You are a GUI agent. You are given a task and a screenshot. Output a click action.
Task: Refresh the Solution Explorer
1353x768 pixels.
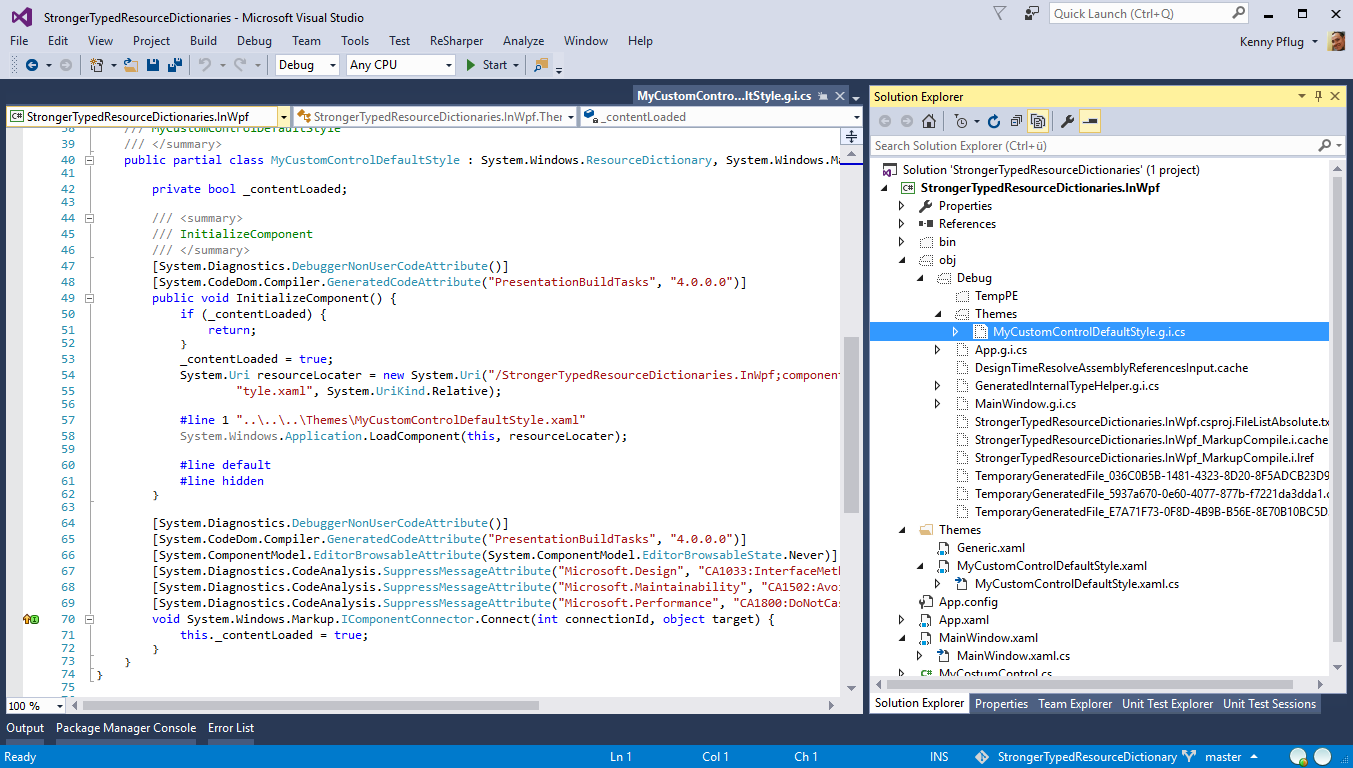[x=993, y=121]
